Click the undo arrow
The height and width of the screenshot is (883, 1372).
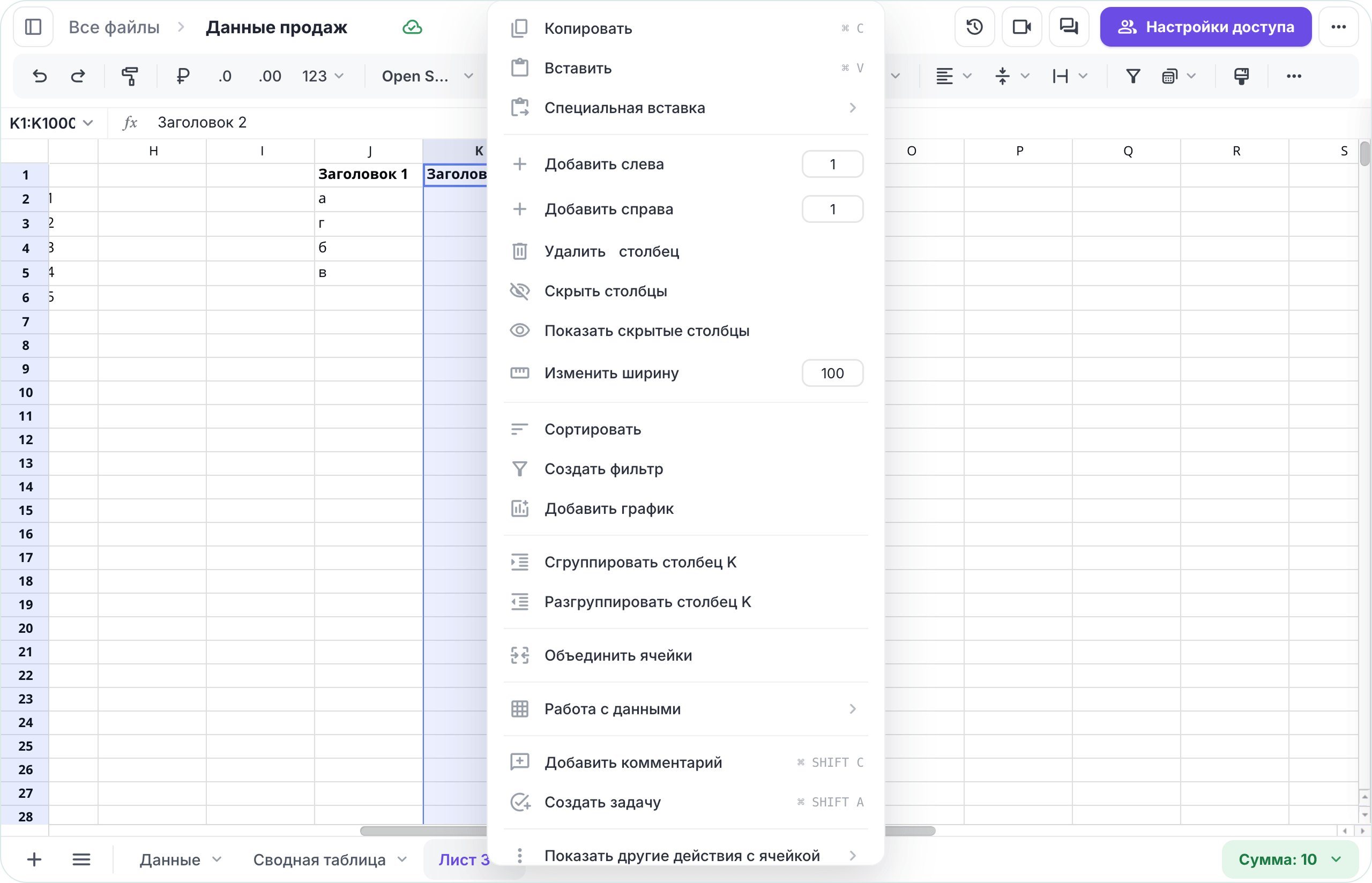pos(40,76)
